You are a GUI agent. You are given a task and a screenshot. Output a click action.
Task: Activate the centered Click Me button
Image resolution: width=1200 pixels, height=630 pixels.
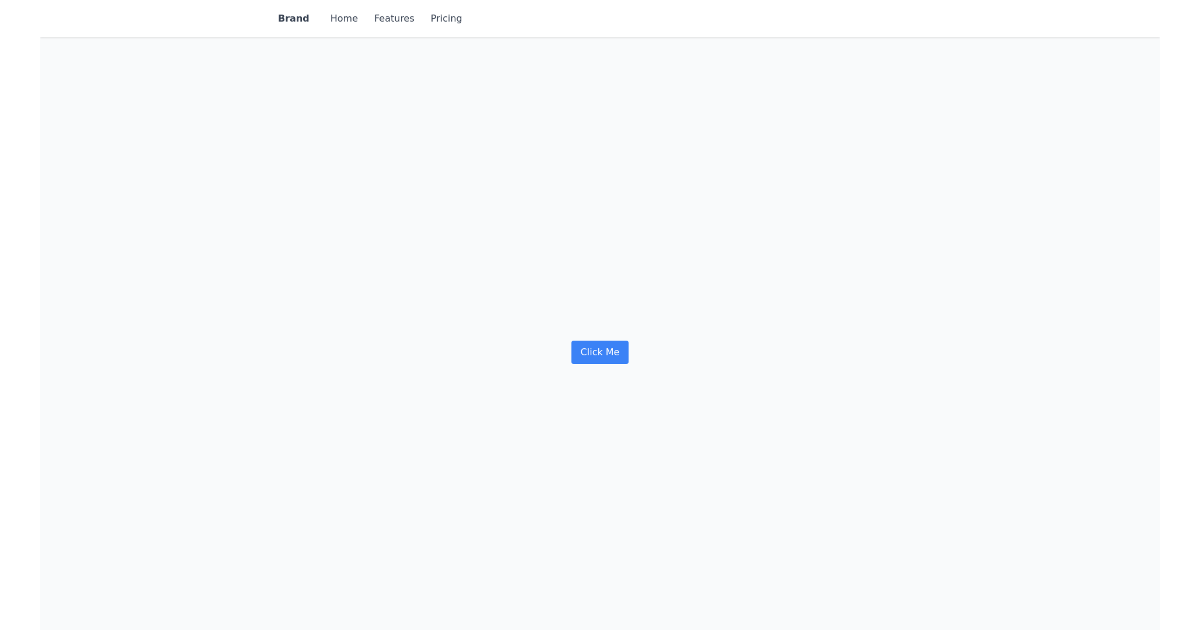tap(599, 352)
